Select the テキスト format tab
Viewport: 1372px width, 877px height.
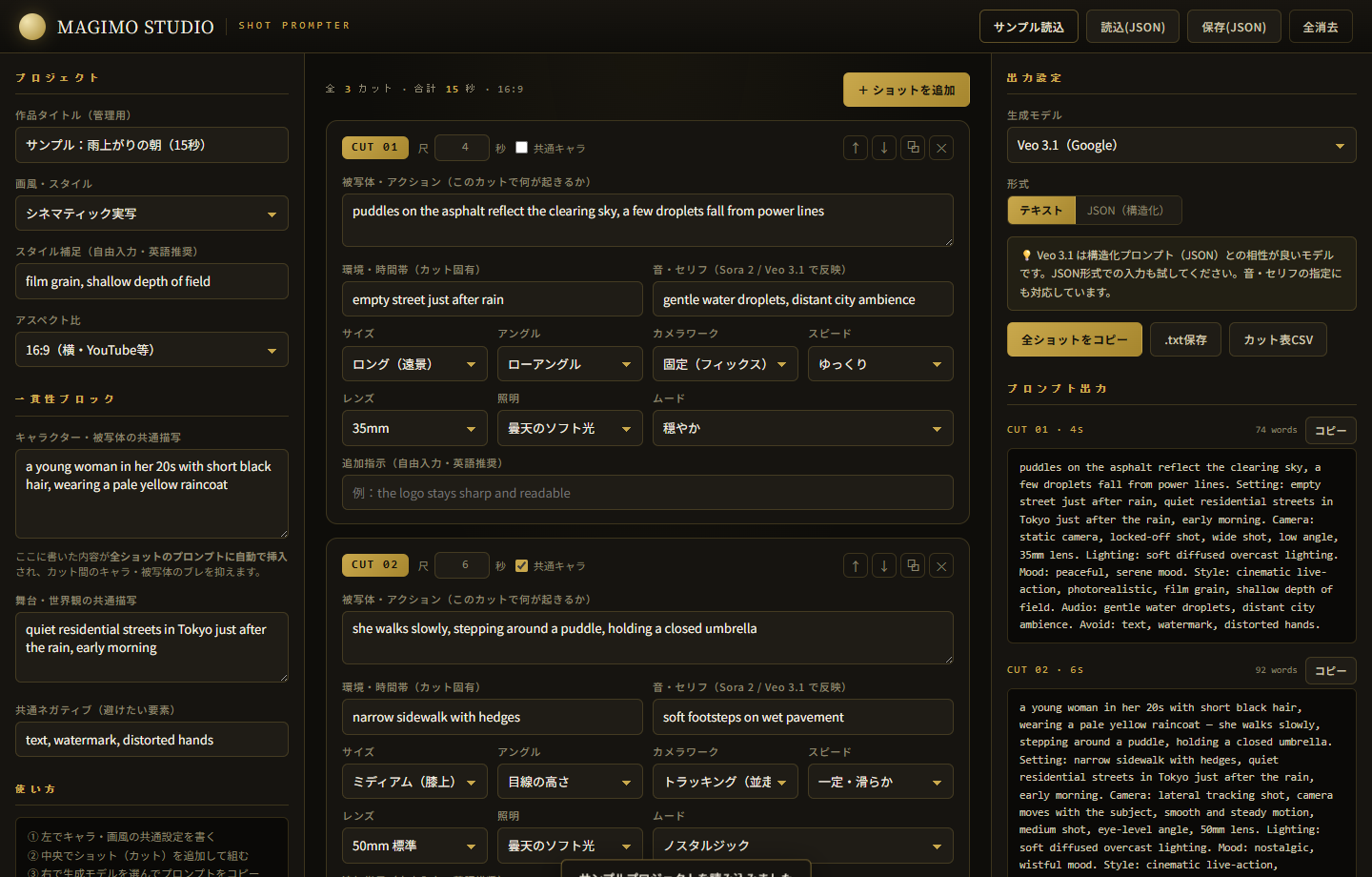tap(1041, 211)
